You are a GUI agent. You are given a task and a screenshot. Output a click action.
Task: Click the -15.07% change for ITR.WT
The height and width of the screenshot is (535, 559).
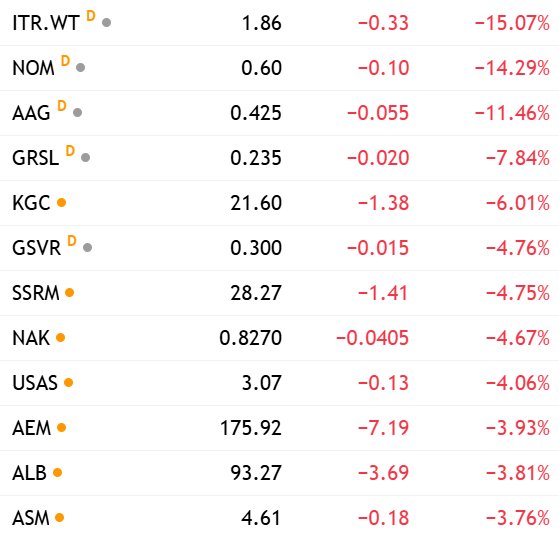512,23
